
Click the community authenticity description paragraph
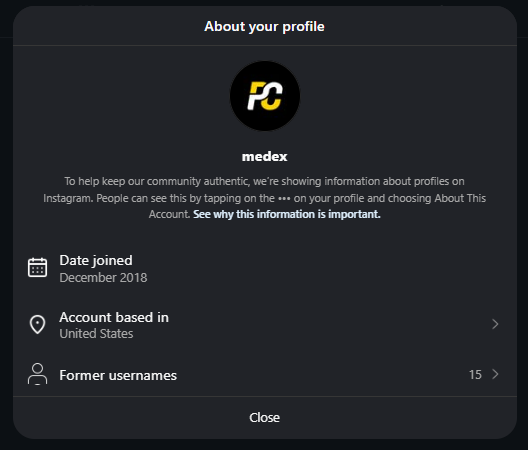click(x=265, y=198)
